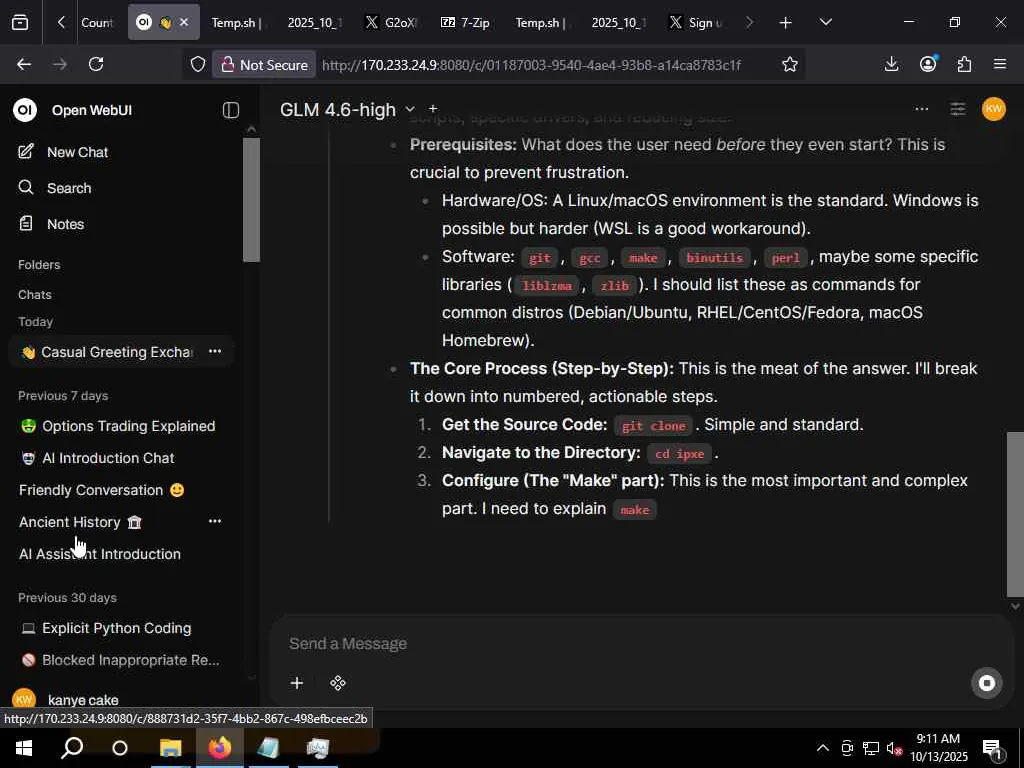The image size is (1024, 768).
Task: Show hidden system tray icons
Action: (x=822, y=748)
